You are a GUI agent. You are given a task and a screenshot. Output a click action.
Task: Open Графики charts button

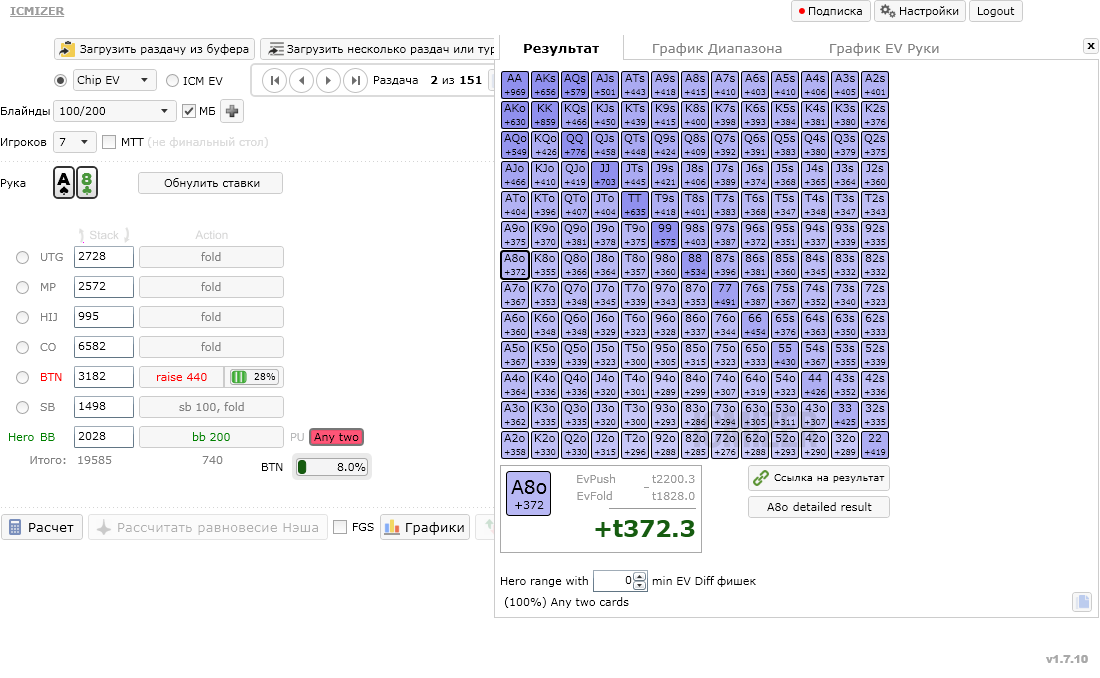pos(425,527)
